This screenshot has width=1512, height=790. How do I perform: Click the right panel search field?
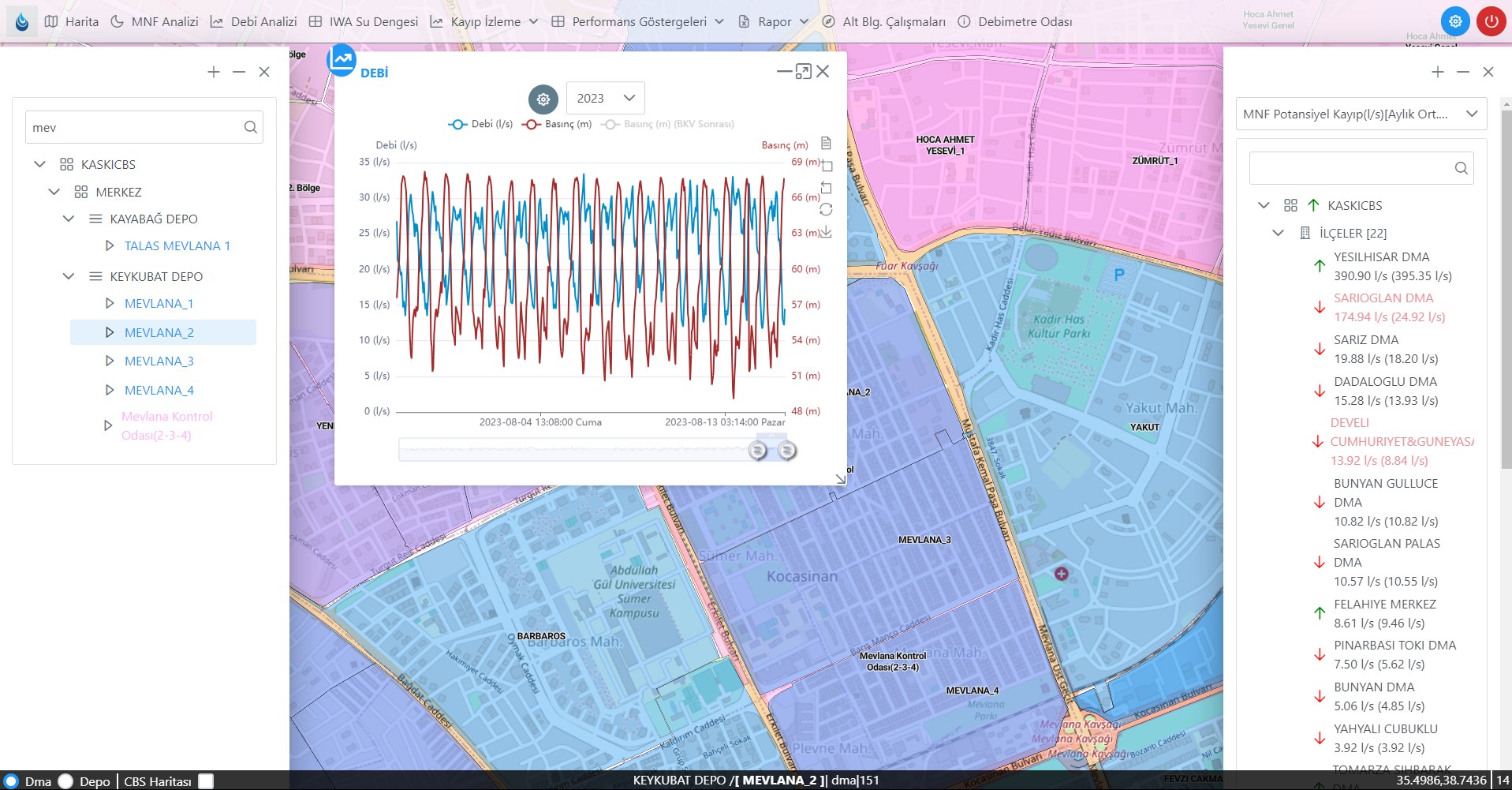(x=1350, y=168)
